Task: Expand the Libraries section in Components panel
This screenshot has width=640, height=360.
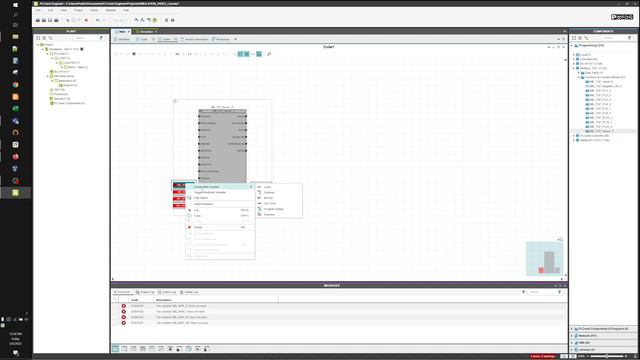Action: pyautogui.click(x=571, y=349)
